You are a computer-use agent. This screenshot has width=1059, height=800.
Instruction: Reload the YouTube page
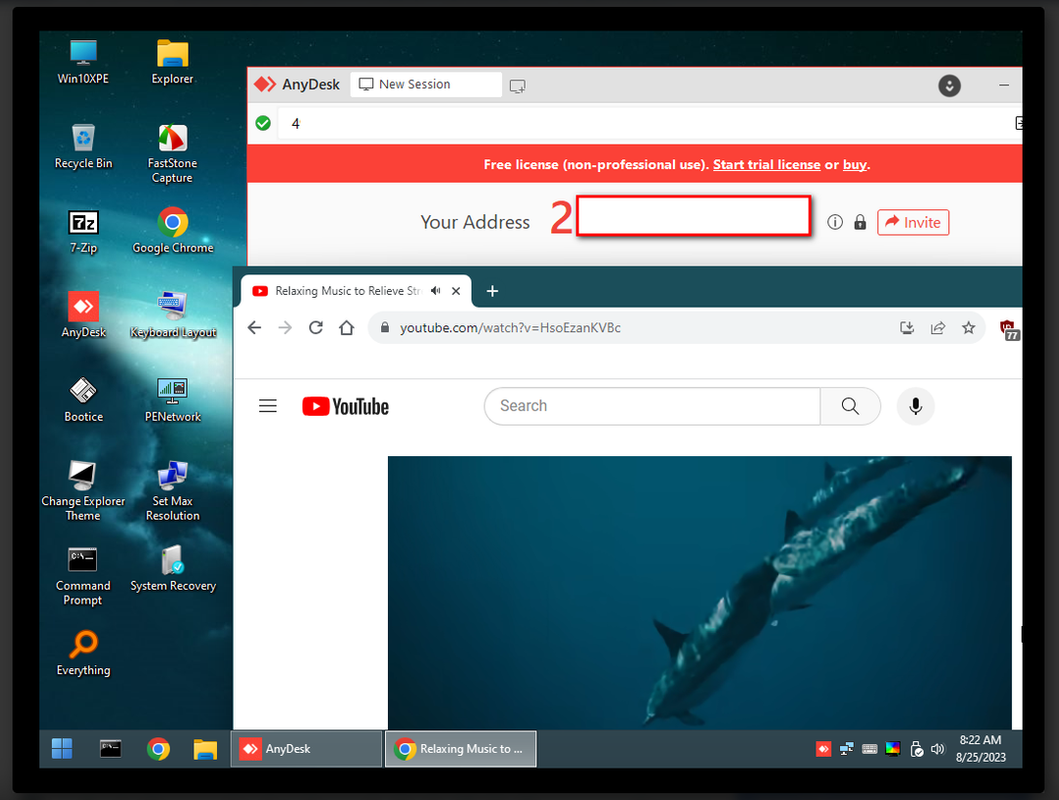pyautogui.click(x=315, y=327)
